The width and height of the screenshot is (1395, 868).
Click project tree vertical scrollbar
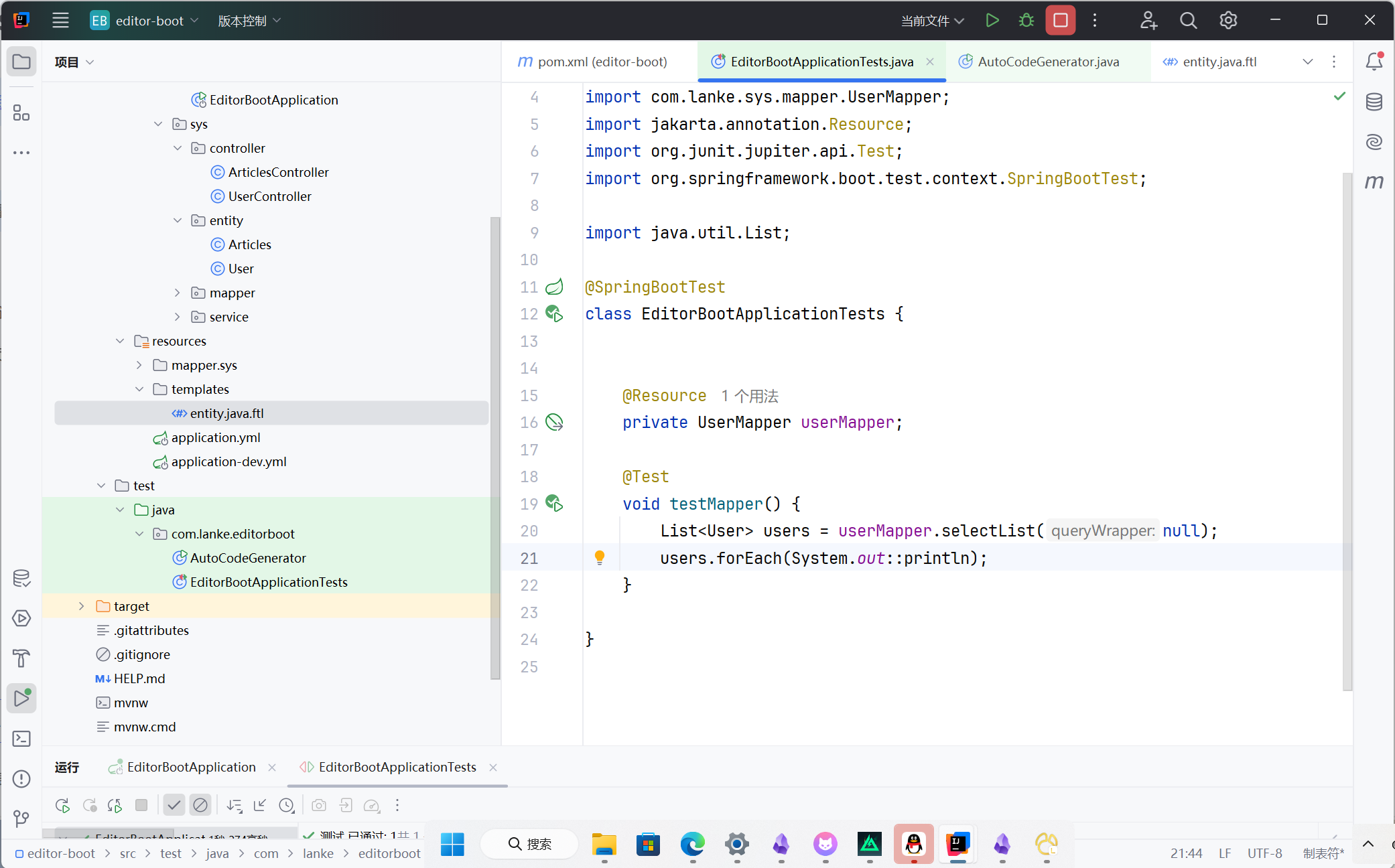(494, 447)
